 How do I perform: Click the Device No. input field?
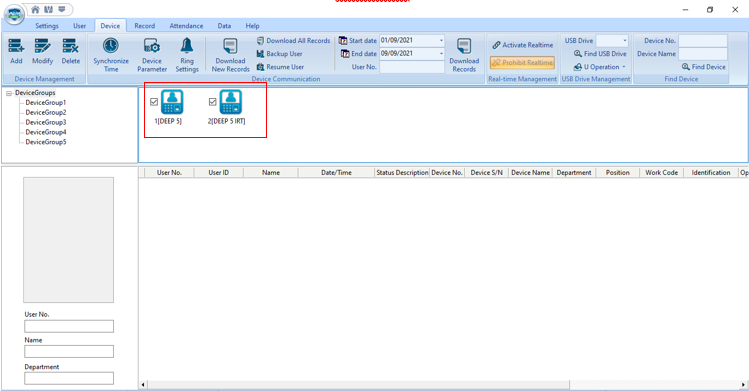[703, 41]
